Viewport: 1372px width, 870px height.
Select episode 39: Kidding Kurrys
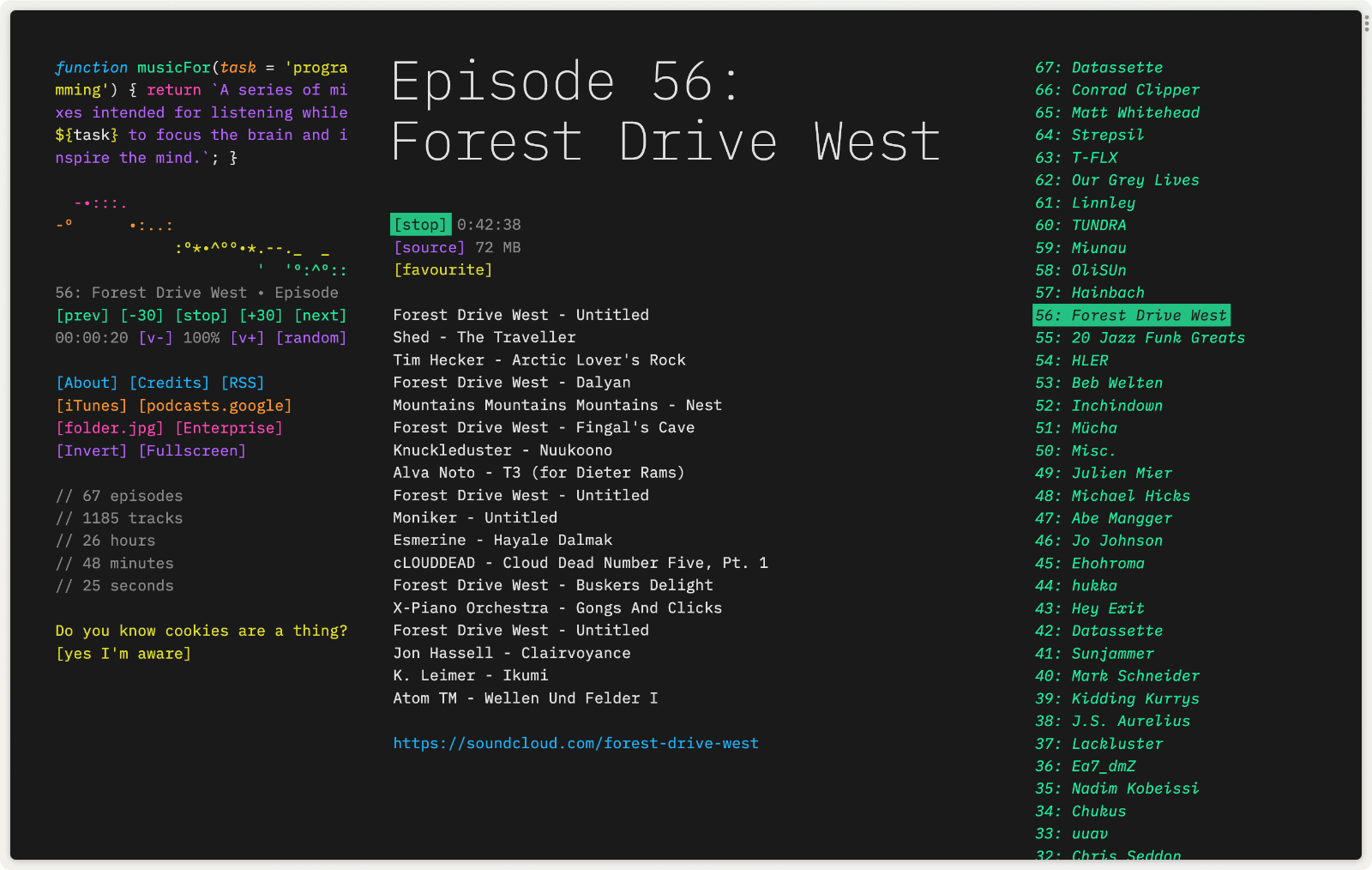click(1117, 698)
